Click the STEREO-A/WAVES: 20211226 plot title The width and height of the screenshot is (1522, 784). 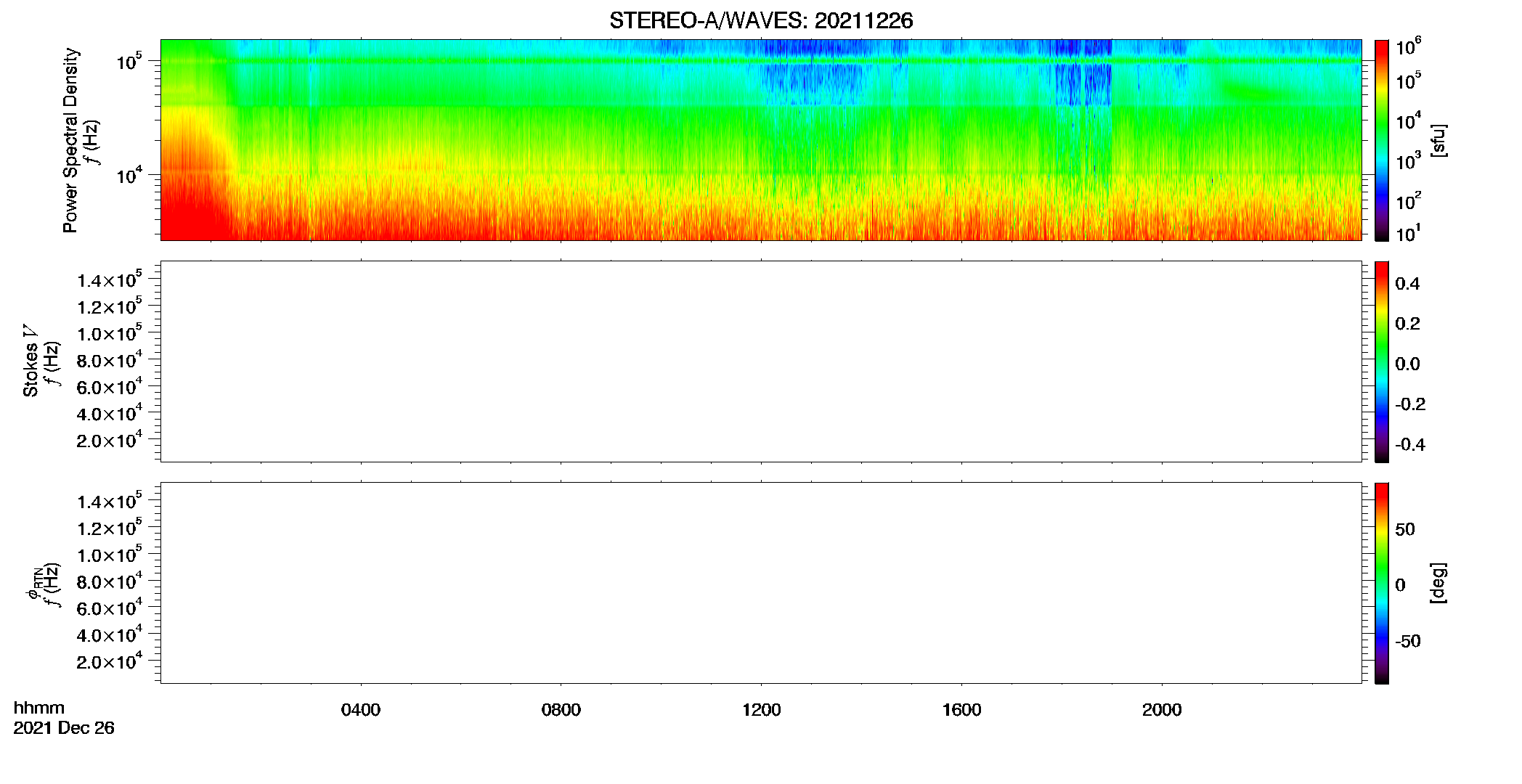[761, 21]
